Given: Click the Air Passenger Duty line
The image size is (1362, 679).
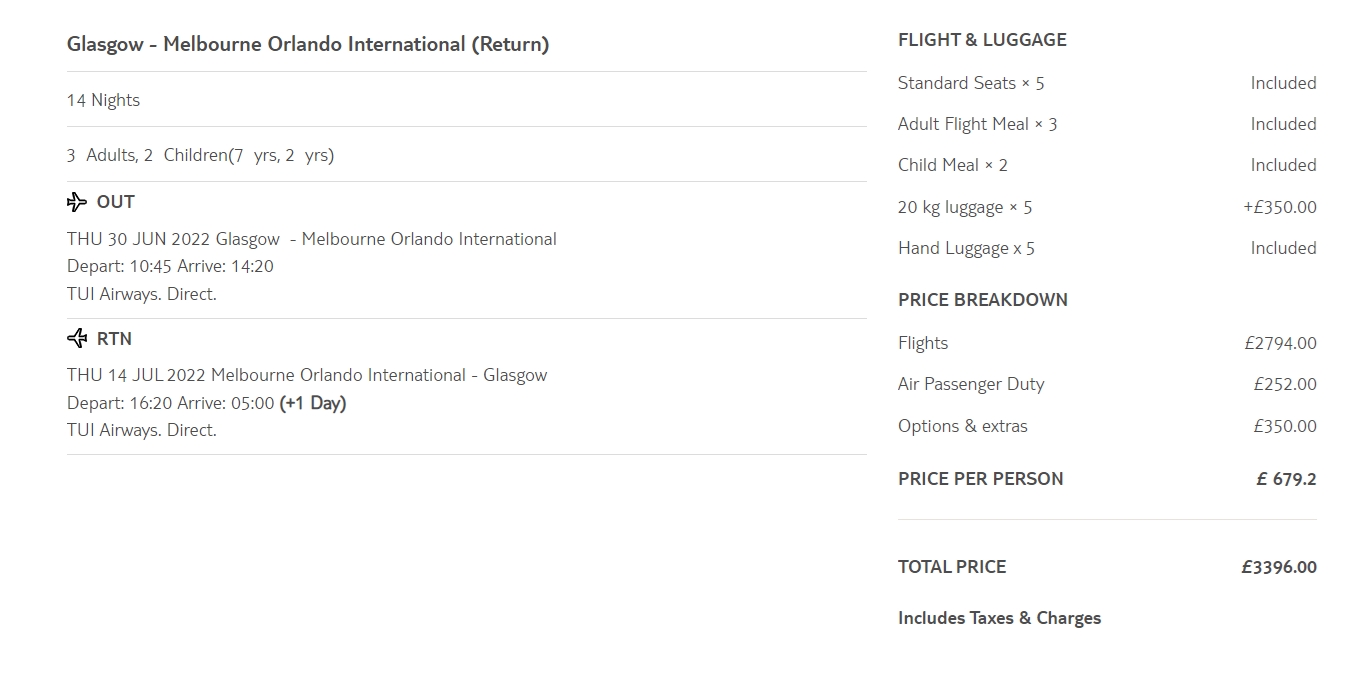Looking at the screenshot, I should coord(970,384).
